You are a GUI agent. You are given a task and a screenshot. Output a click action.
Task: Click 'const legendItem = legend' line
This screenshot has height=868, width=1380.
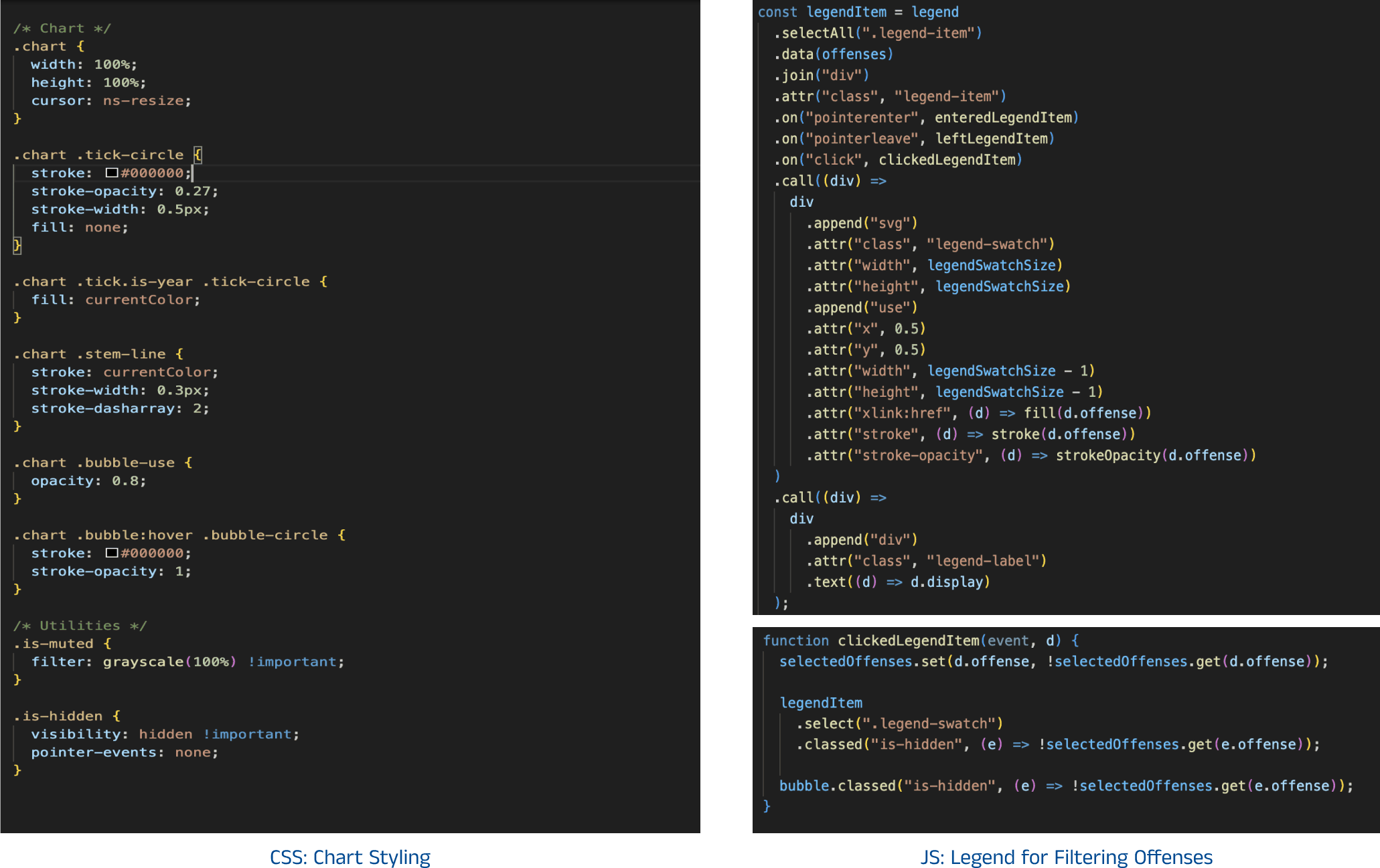tap(858, 12)
